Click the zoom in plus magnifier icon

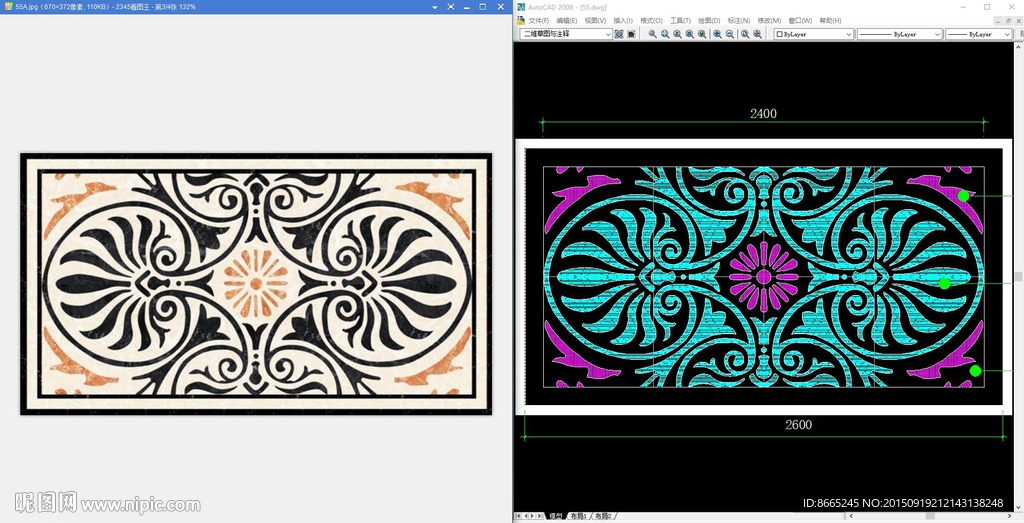click(x=717, y=34)
